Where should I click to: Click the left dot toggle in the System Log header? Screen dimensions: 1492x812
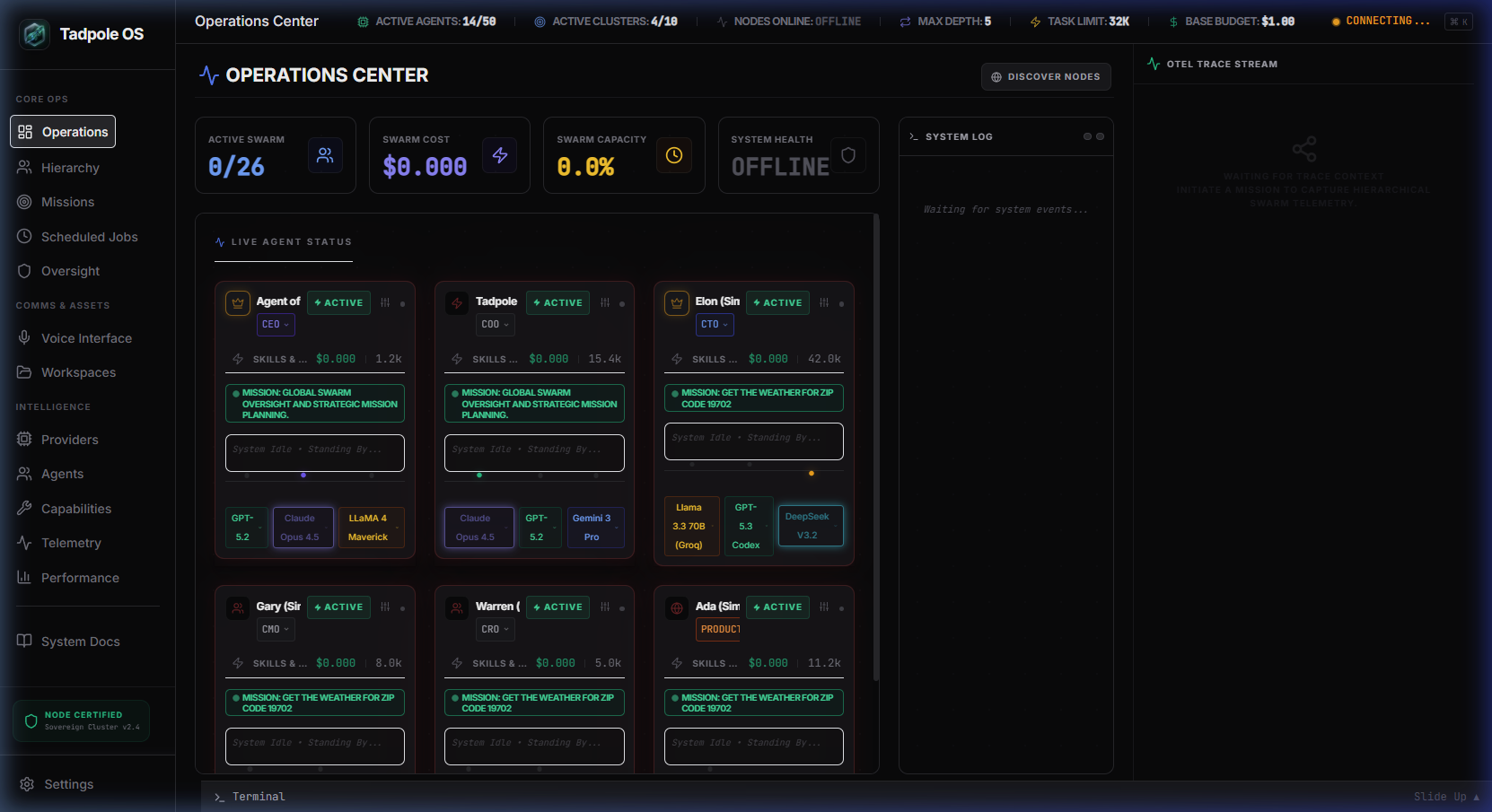coord(1088,136)
